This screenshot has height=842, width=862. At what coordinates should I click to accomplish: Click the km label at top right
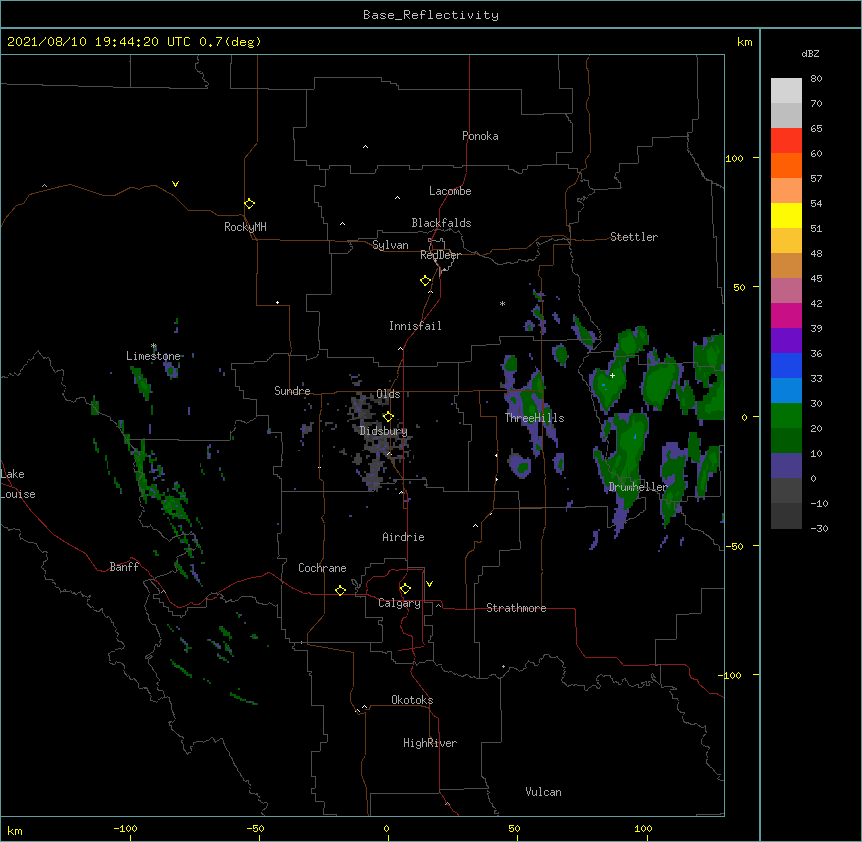[744, 42]
